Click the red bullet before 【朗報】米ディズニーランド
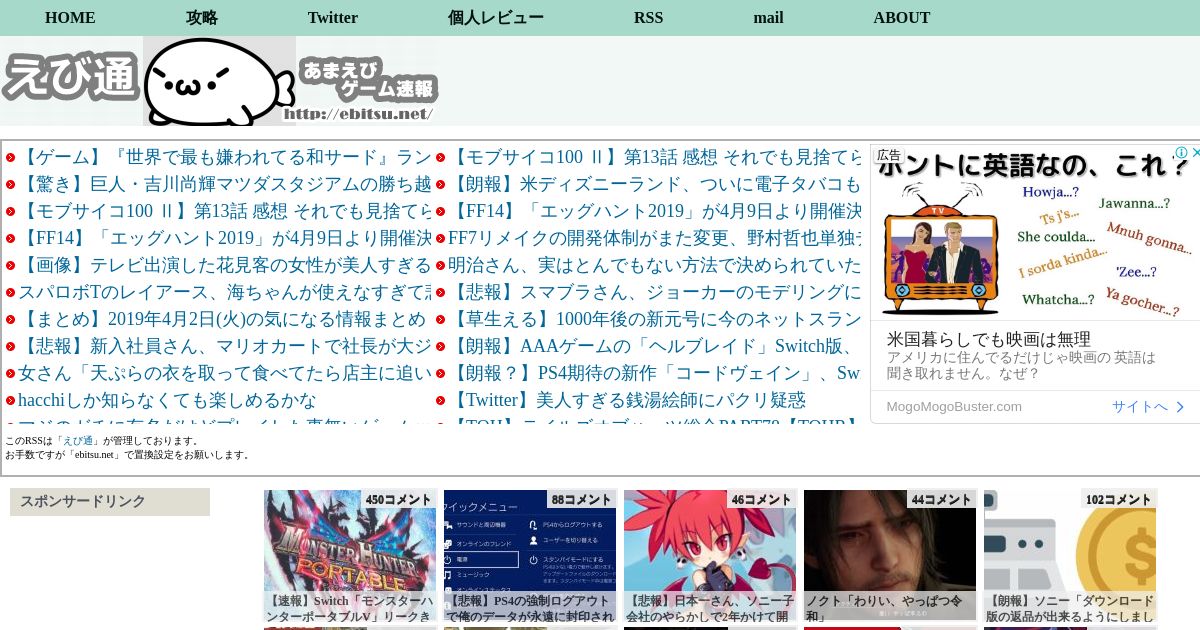This screenshot has height=630, width=1200. coord(440,184)
